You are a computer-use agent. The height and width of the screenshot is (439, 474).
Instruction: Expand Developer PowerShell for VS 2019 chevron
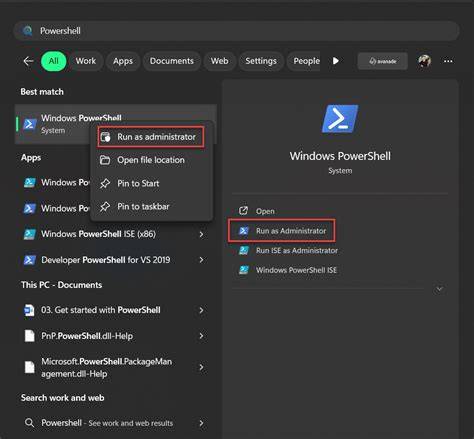click(201, 260)
